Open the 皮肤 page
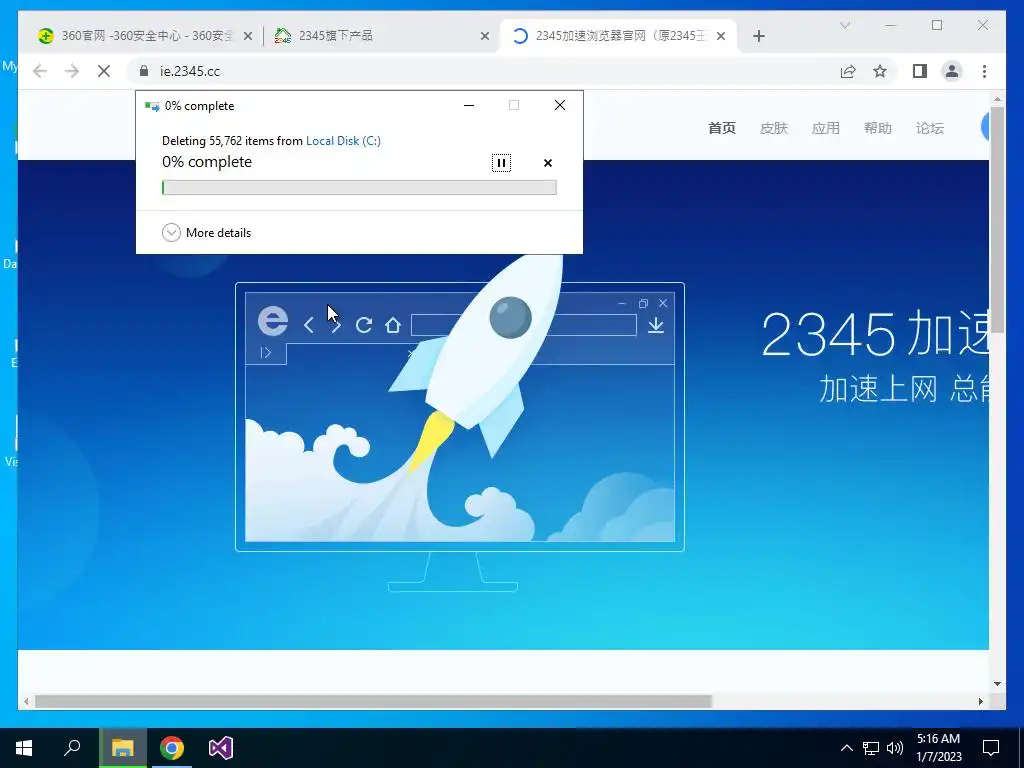 pyautogui.click(x=774, y=128)
